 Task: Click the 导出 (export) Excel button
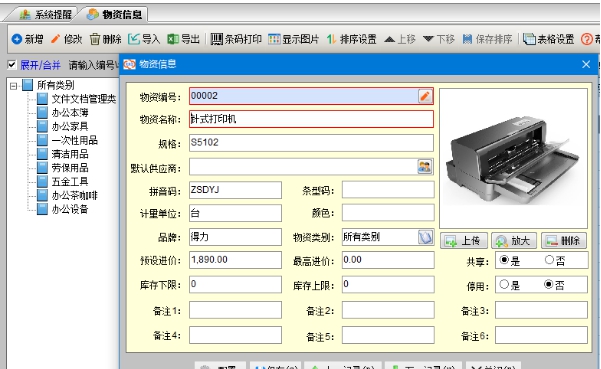183,39
